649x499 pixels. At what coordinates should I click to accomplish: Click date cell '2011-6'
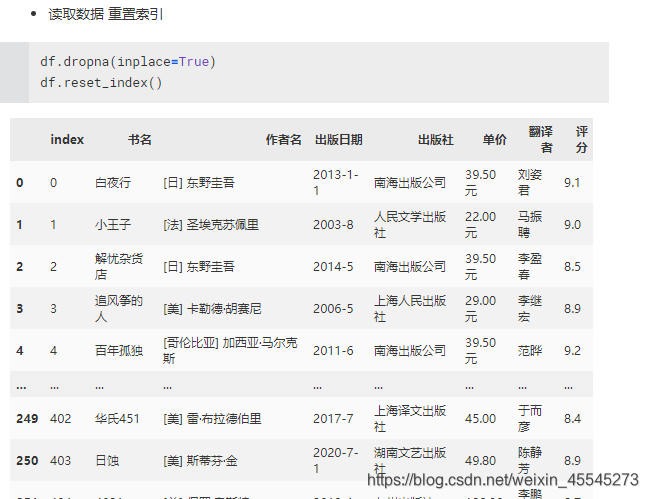[333, 350]
